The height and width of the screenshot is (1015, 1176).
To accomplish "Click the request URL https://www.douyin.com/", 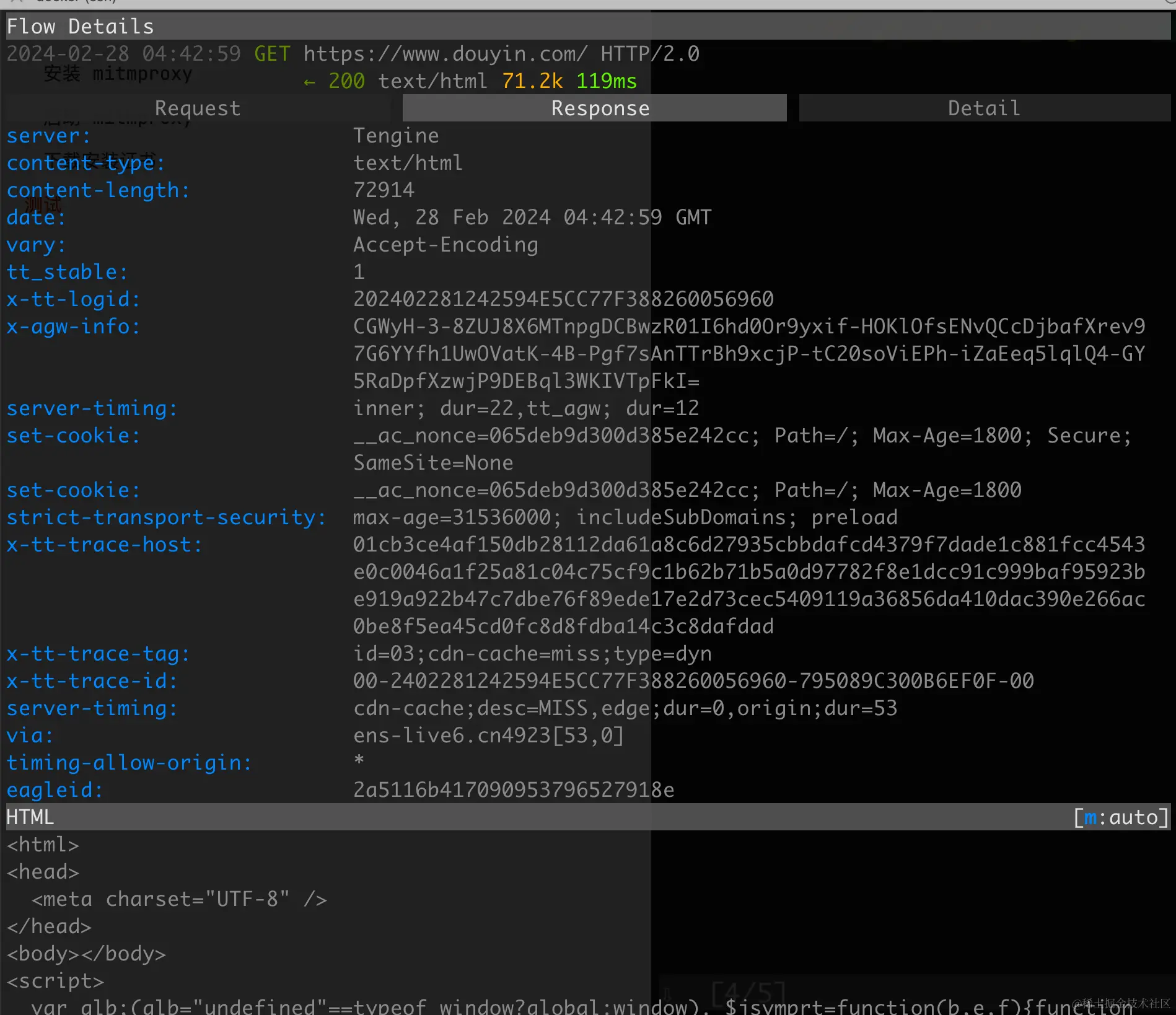I will point(445,54).
